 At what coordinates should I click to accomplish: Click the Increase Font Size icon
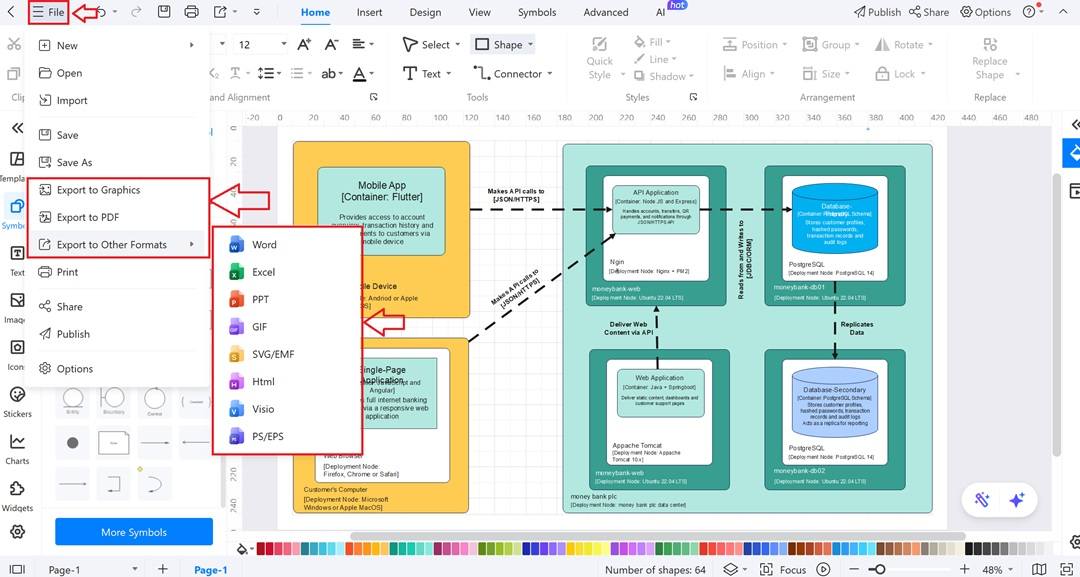click(x=303, y=45)
